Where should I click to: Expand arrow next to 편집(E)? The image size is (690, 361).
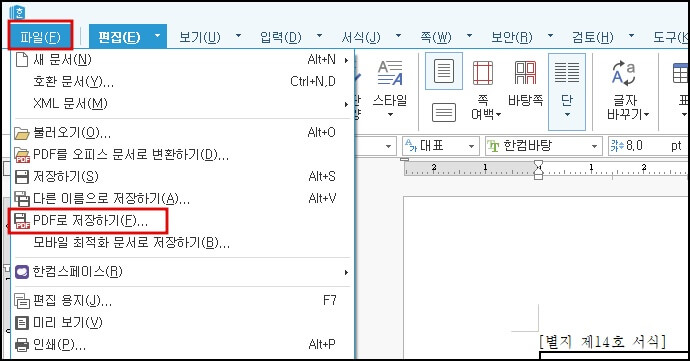coord(158,36)
